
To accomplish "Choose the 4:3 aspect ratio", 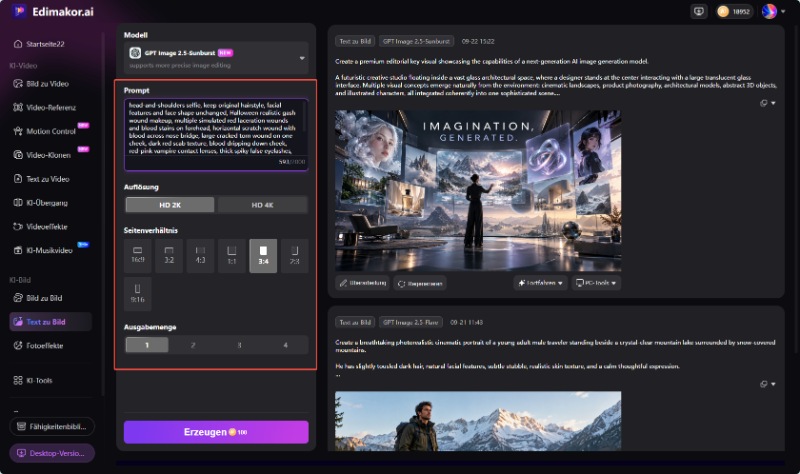I will 200,256.
